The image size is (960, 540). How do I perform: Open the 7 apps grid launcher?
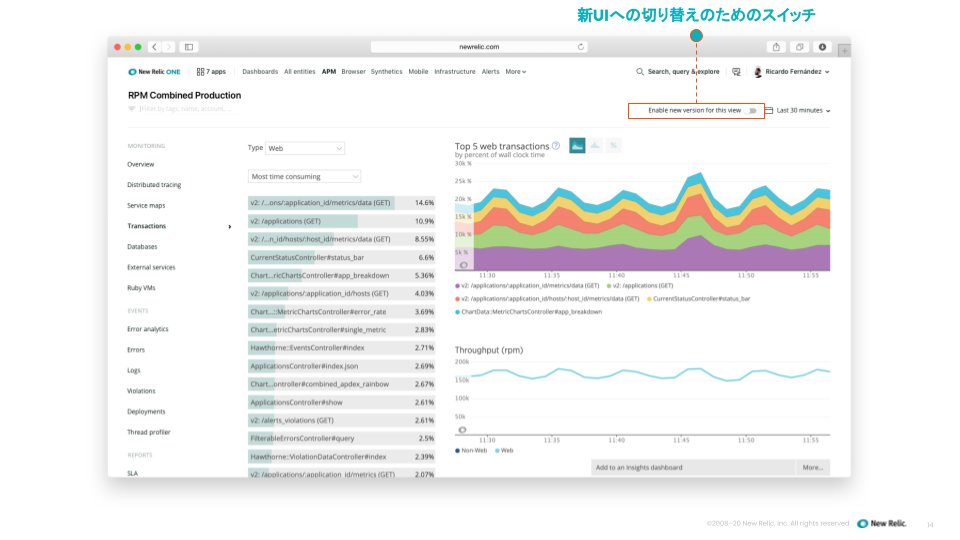click(x=211, y=72)
